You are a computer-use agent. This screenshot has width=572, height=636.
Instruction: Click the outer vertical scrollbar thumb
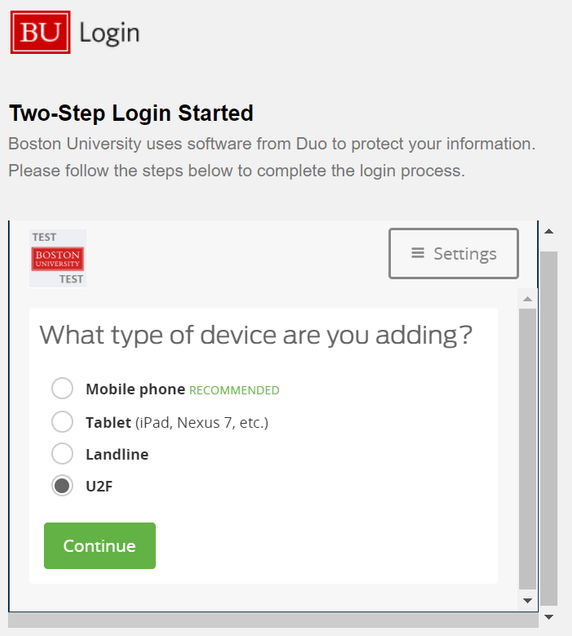tap(549, 429)
